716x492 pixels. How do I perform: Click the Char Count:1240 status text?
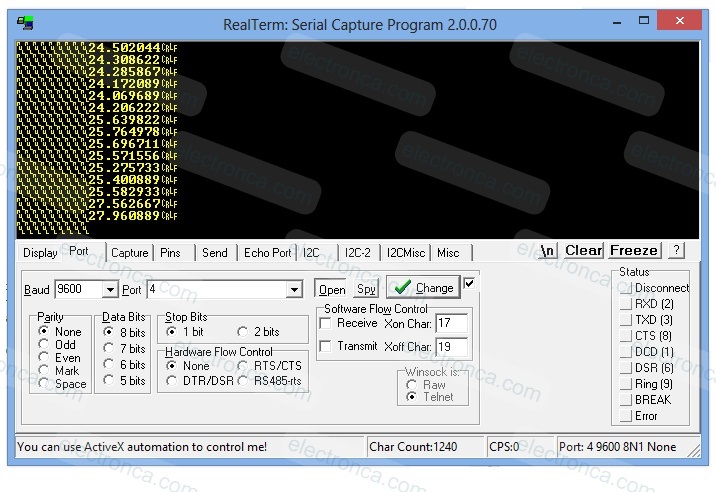click(x=413, y=446)
